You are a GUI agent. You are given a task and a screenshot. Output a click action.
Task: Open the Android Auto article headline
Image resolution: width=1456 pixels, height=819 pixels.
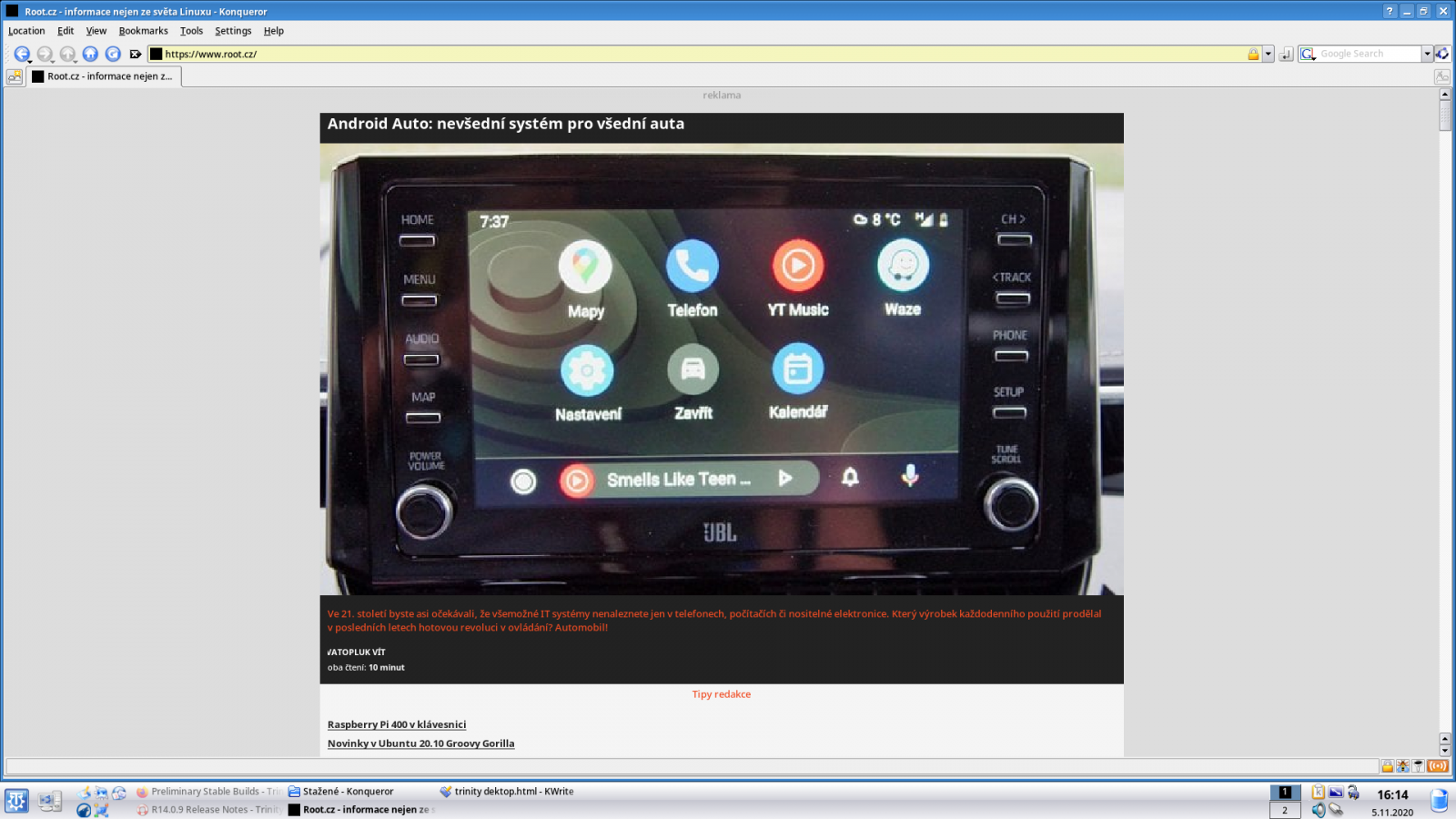506,124
